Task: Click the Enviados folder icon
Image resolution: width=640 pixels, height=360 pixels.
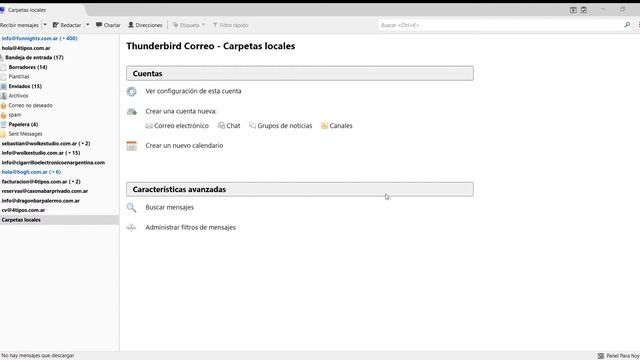Action: (x=4, y=86)
